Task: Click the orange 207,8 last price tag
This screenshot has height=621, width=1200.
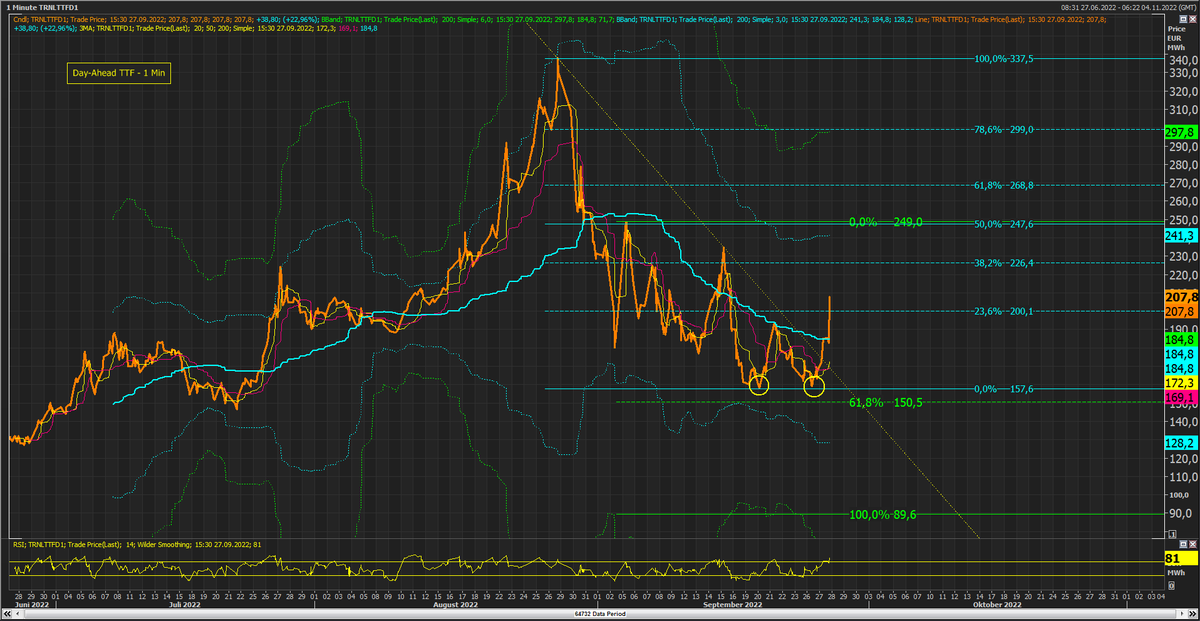Action: (x=1181, y=297)
